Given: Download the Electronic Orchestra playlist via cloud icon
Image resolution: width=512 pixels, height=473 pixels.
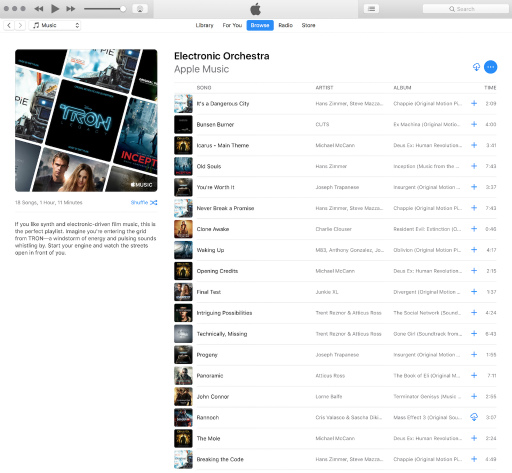Looking at the screenshot, I should coord(476,67).
